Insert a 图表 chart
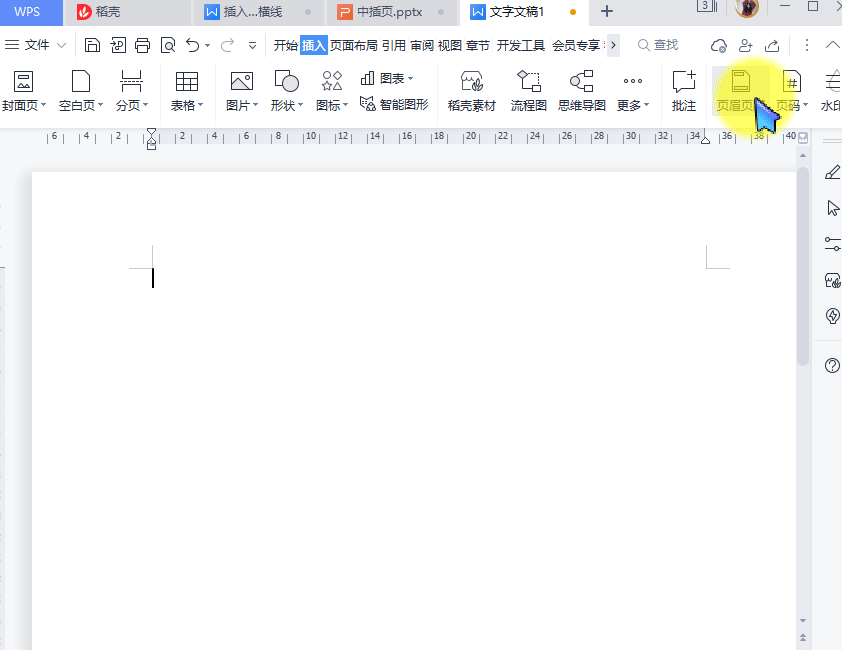842x650 pixels. click(x=387, y=78)
